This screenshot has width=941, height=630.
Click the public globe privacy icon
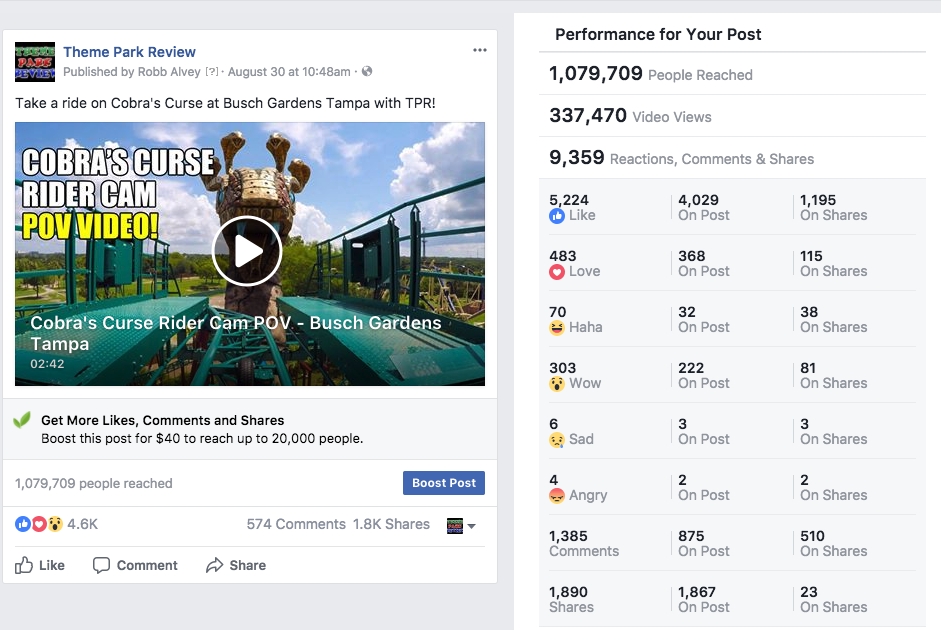tap(367, 71)
